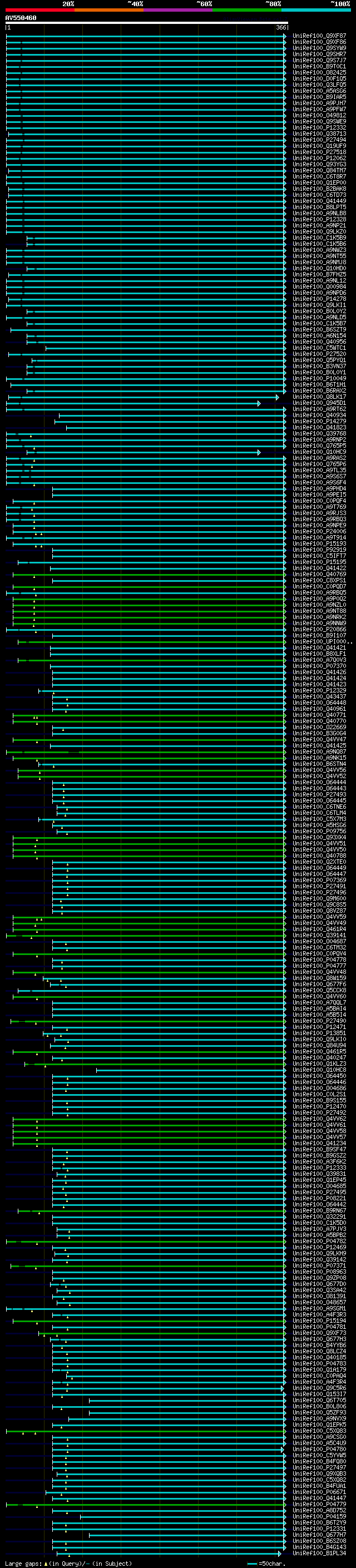Select UniRef100_Q945D1 label
Image resolution: width=356 pixels, height=1568 pixels.
point(319,403)
